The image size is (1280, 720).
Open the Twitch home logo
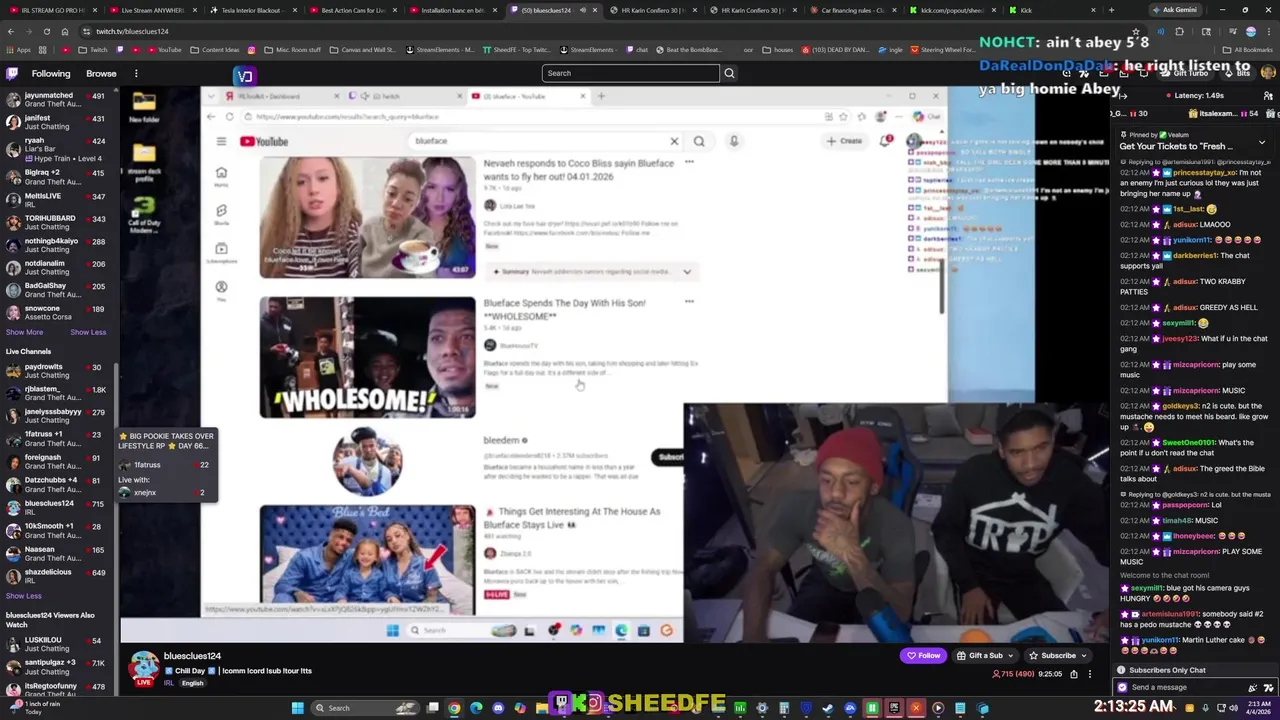pos(12,73)
